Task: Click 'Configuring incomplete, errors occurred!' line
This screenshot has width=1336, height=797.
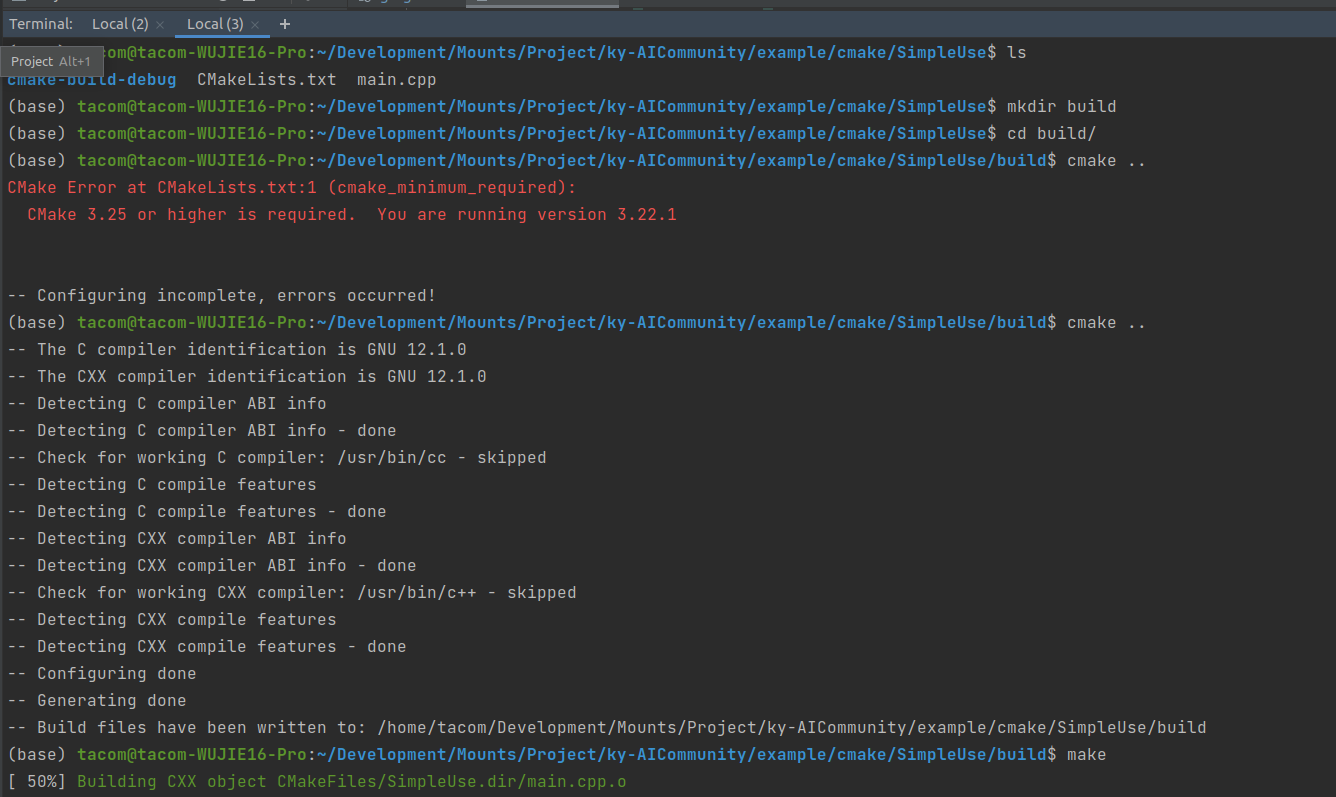Action: (x=221, y=295)
